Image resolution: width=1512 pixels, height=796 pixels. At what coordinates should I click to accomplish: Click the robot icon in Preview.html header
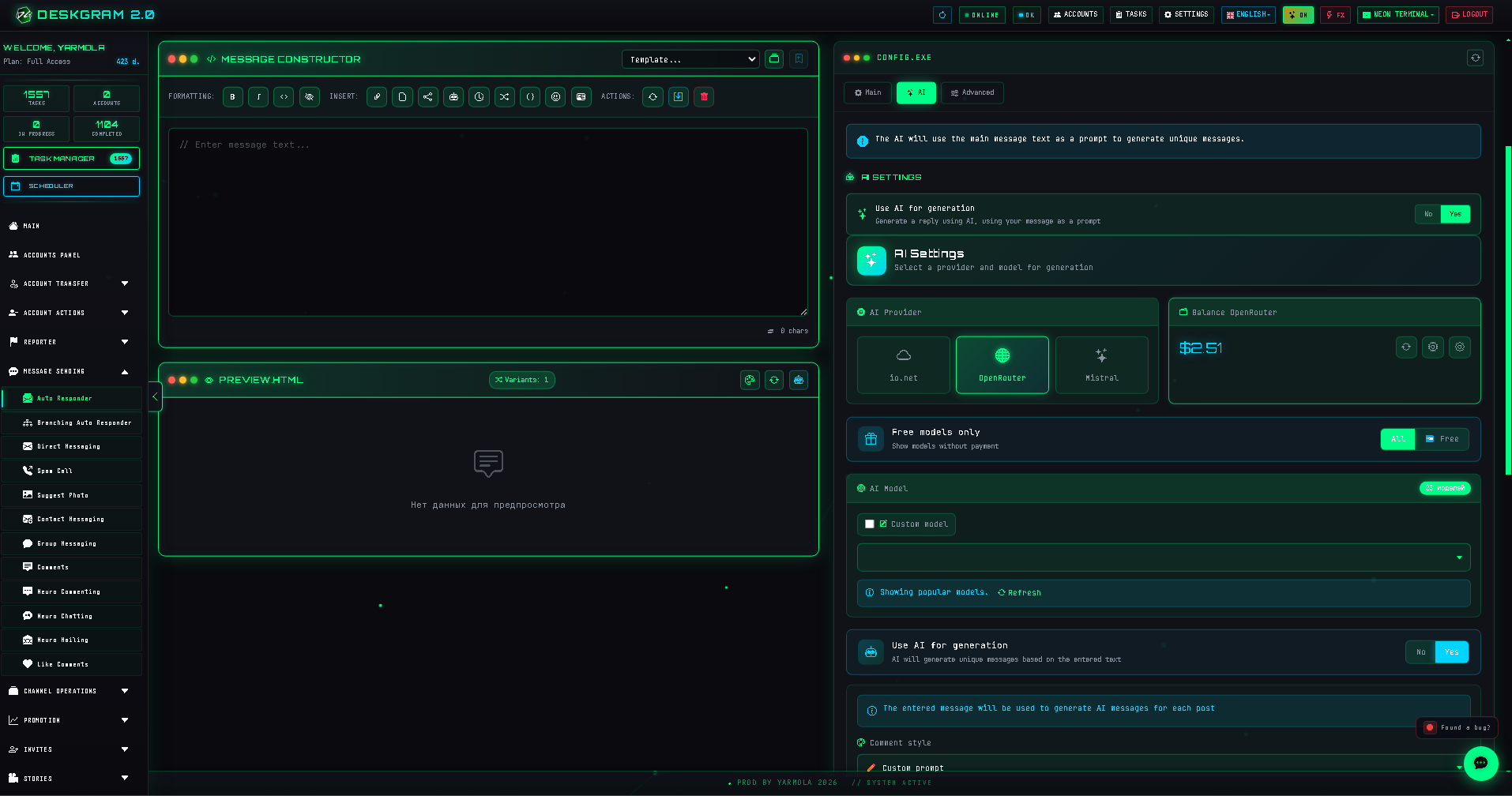click(x=799, y=380)
